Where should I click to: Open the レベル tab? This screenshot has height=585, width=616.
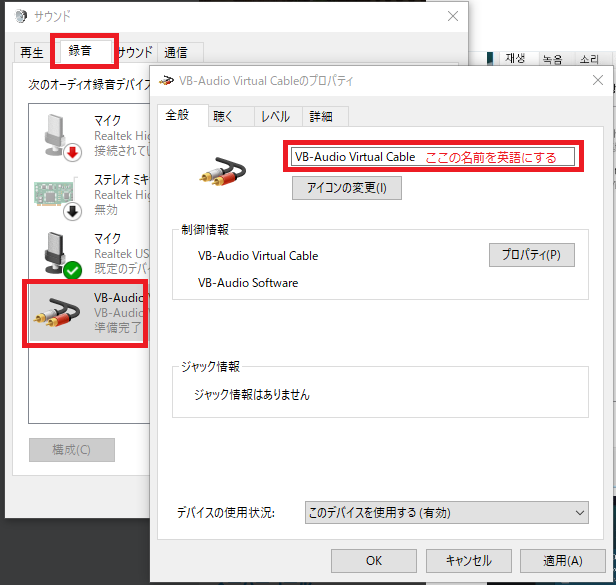tap(278, 116)
